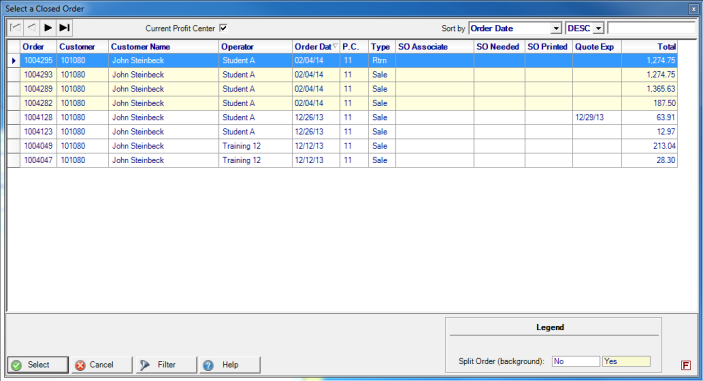Click the total 12.97
703x381 pixels.
pos(649,132)
